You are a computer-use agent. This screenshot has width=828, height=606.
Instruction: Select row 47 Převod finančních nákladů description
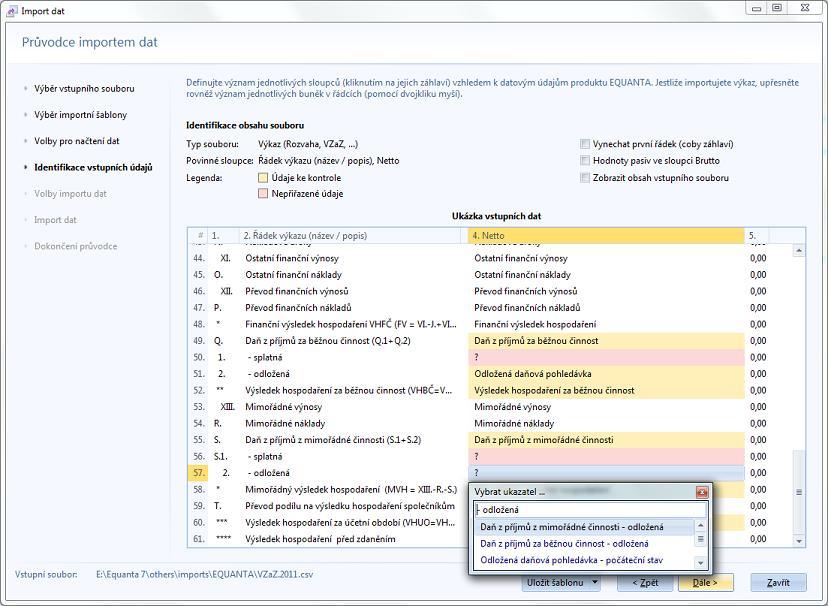pyautogui.click(x=298, y=308)
